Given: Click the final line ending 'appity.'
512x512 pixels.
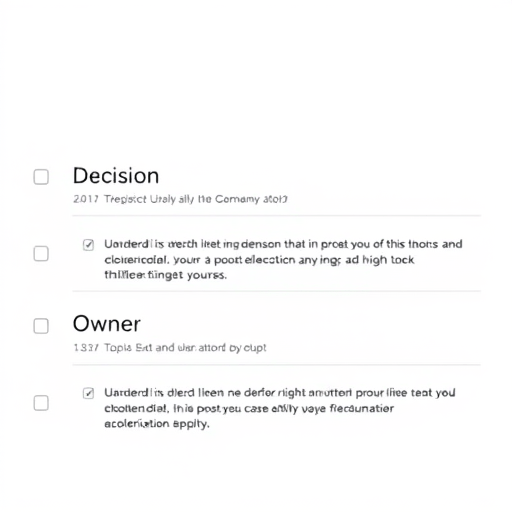Looking at the screenshot, I should click(157, 424).
